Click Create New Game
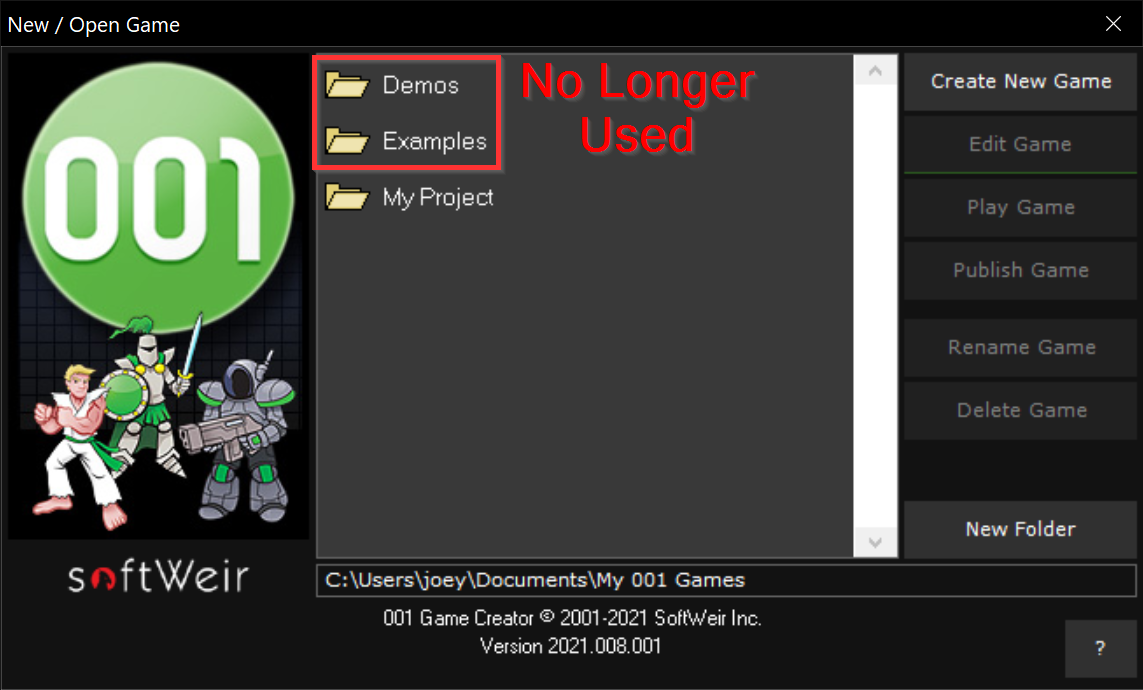This screenshot has height=690, width=1143. coord(1021,82)
